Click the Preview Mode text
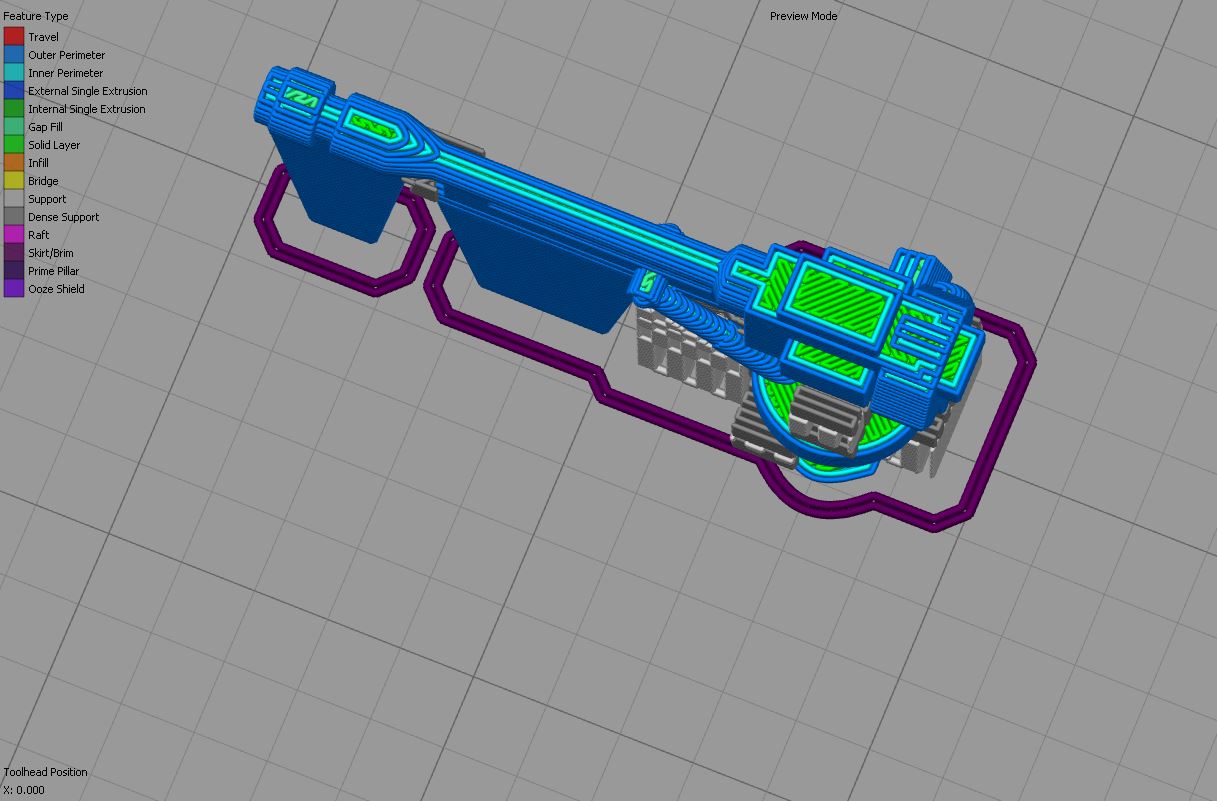 coord(804,16)
